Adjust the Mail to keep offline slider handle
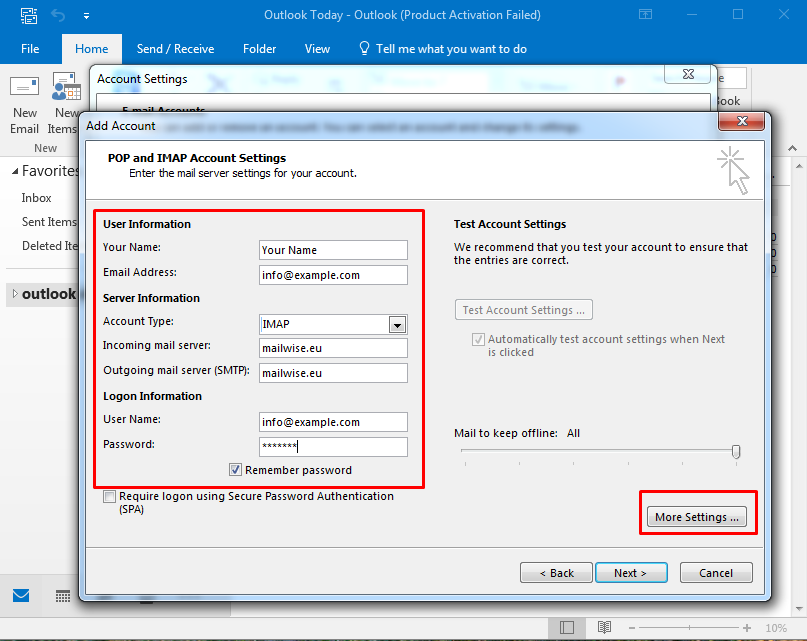 pyautogui.click(x=736, y=452)
